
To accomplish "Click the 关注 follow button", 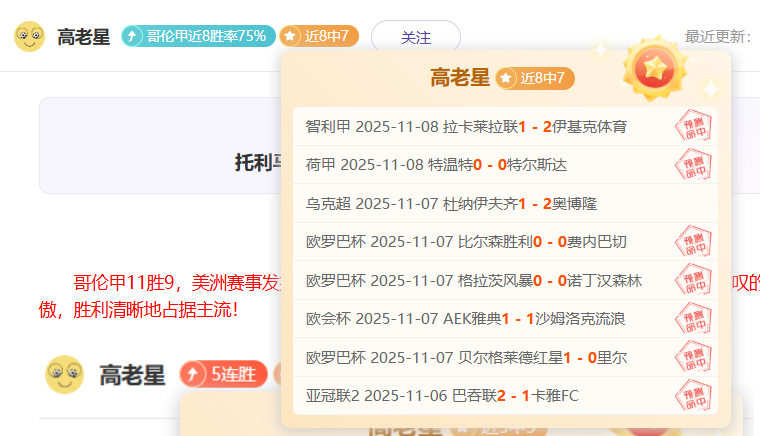I will click(415, 37).
